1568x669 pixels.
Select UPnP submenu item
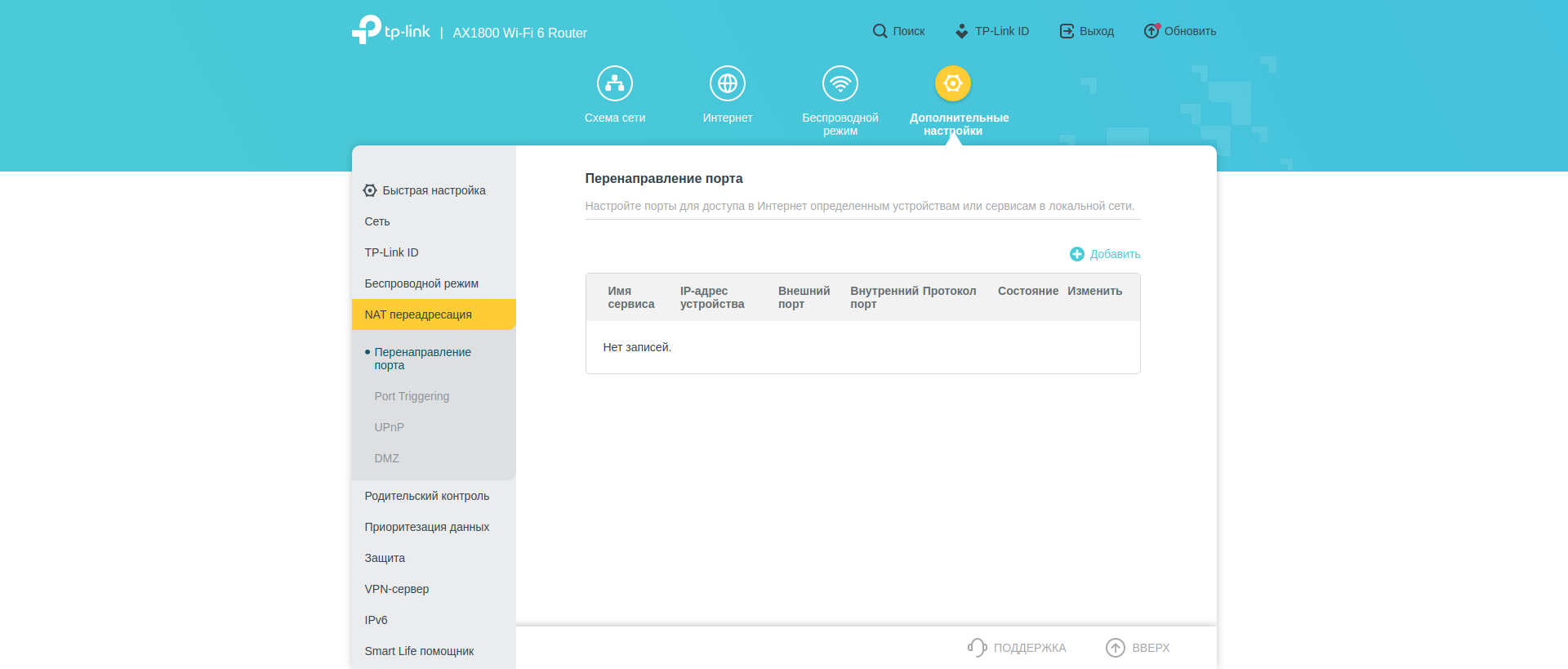(x=390, y=427)
